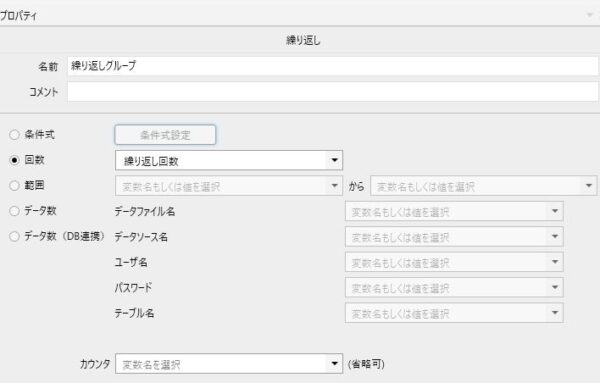Open the パスワード dropdown
This screenshot has width=600, height=383.
click(x=454, y=288)
